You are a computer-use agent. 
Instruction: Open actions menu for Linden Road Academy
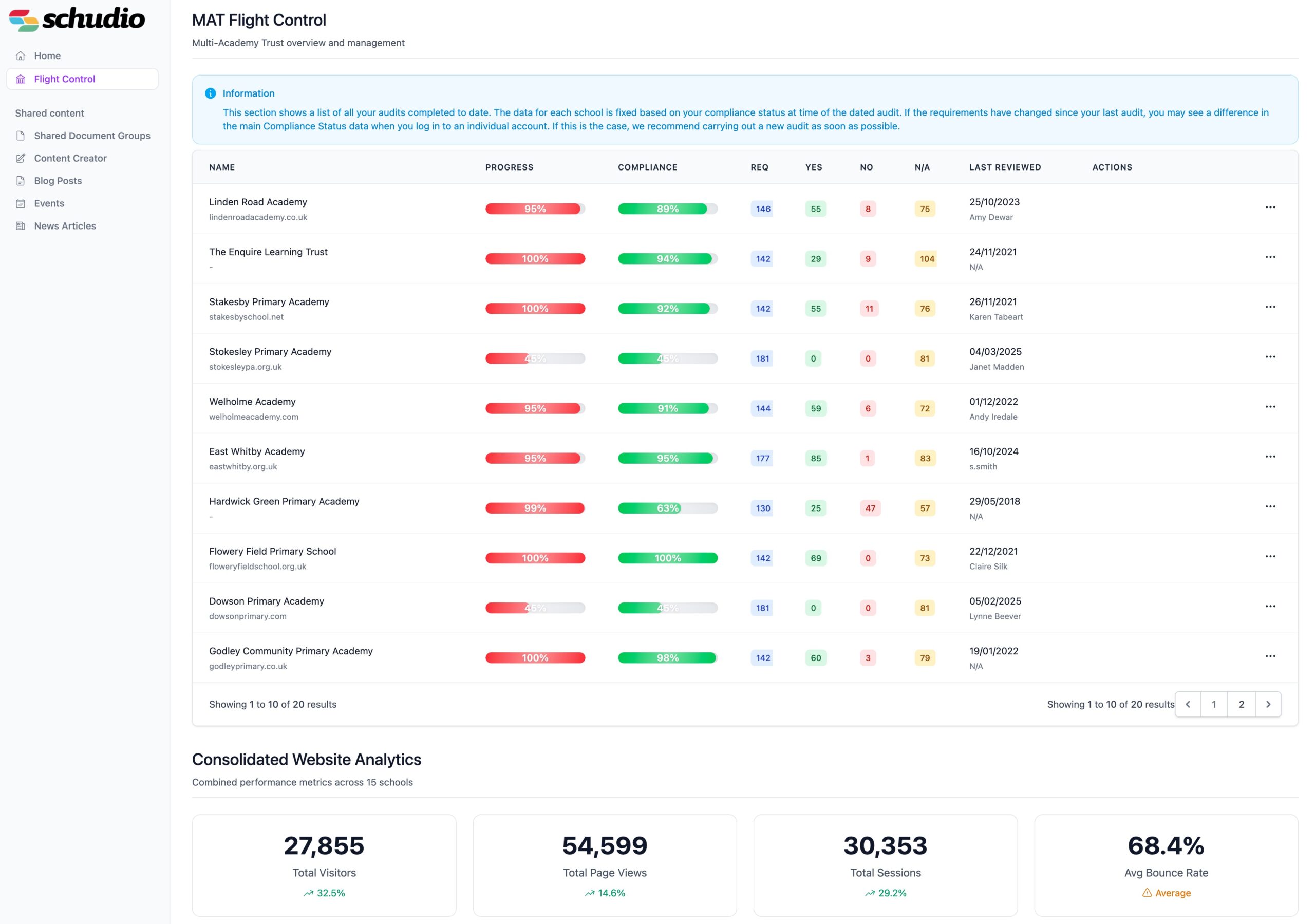click(1270, 208)
